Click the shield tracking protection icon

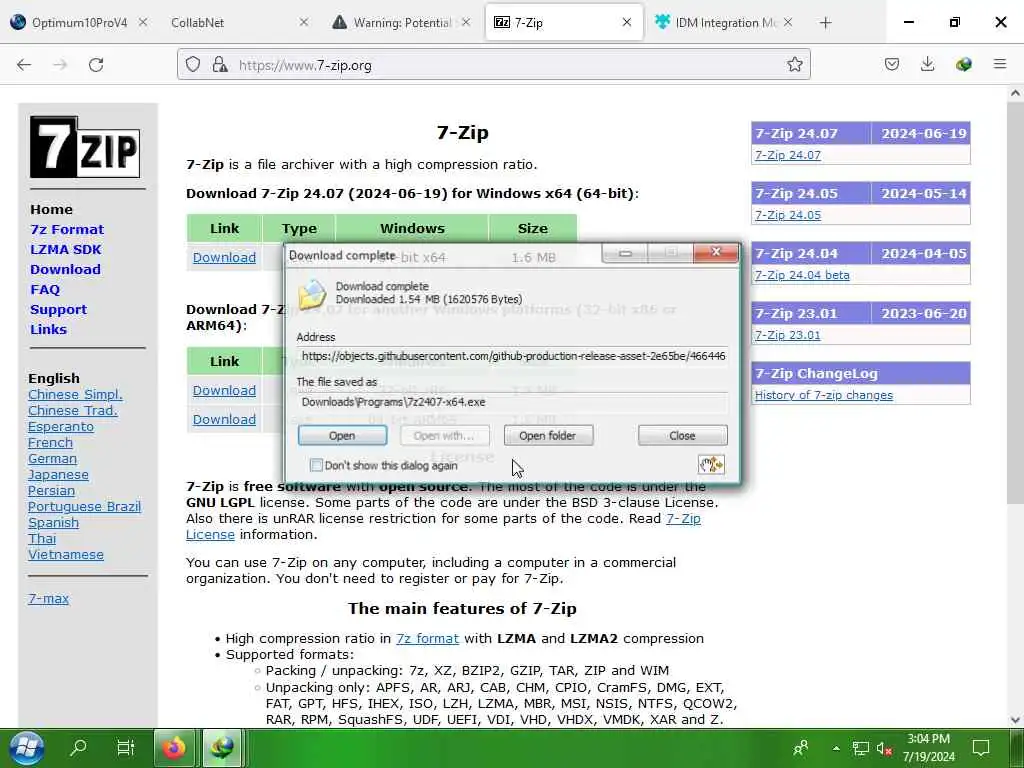click(193, 65)
